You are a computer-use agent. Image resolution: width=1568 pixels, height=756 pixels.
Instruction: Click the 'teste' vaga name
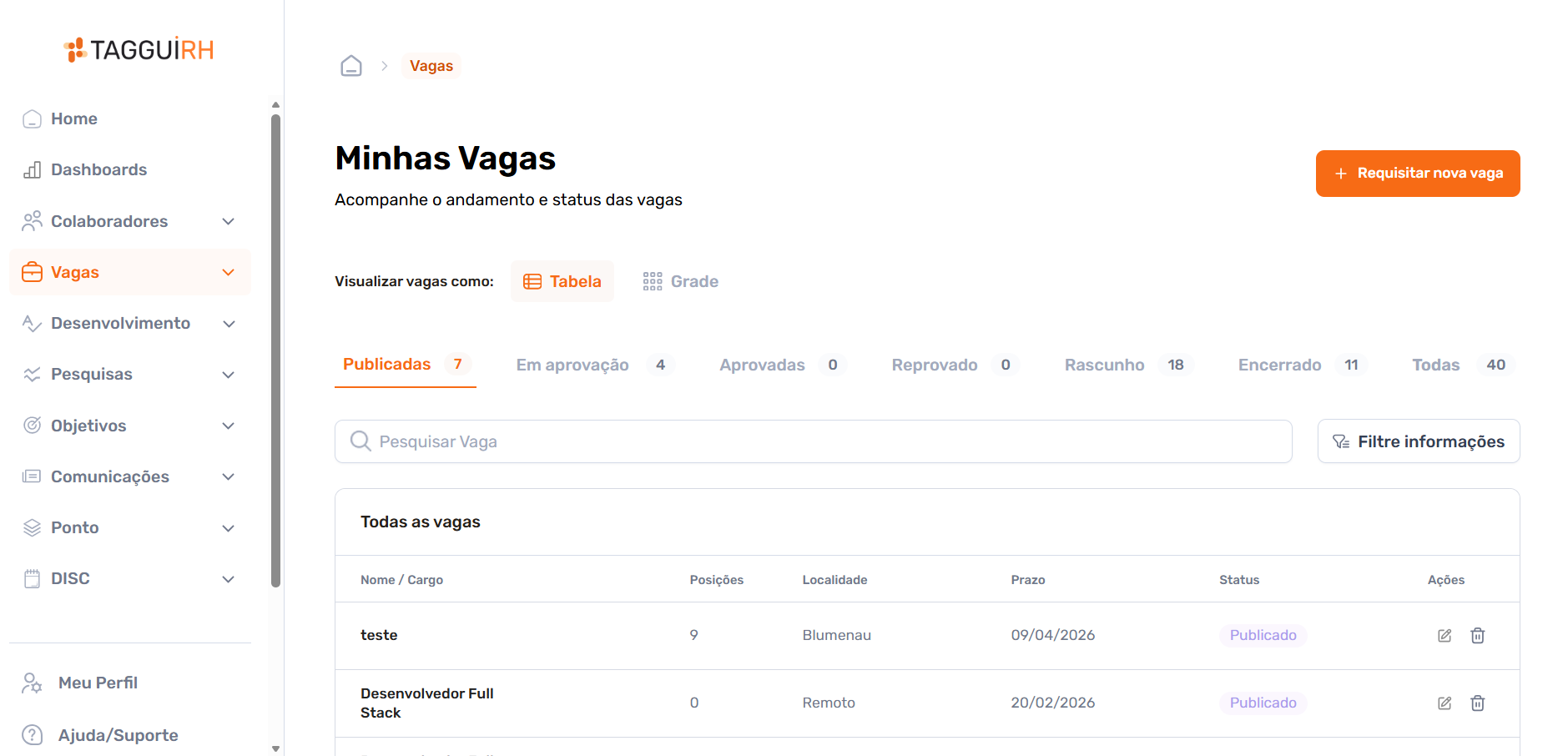(379, 635)
